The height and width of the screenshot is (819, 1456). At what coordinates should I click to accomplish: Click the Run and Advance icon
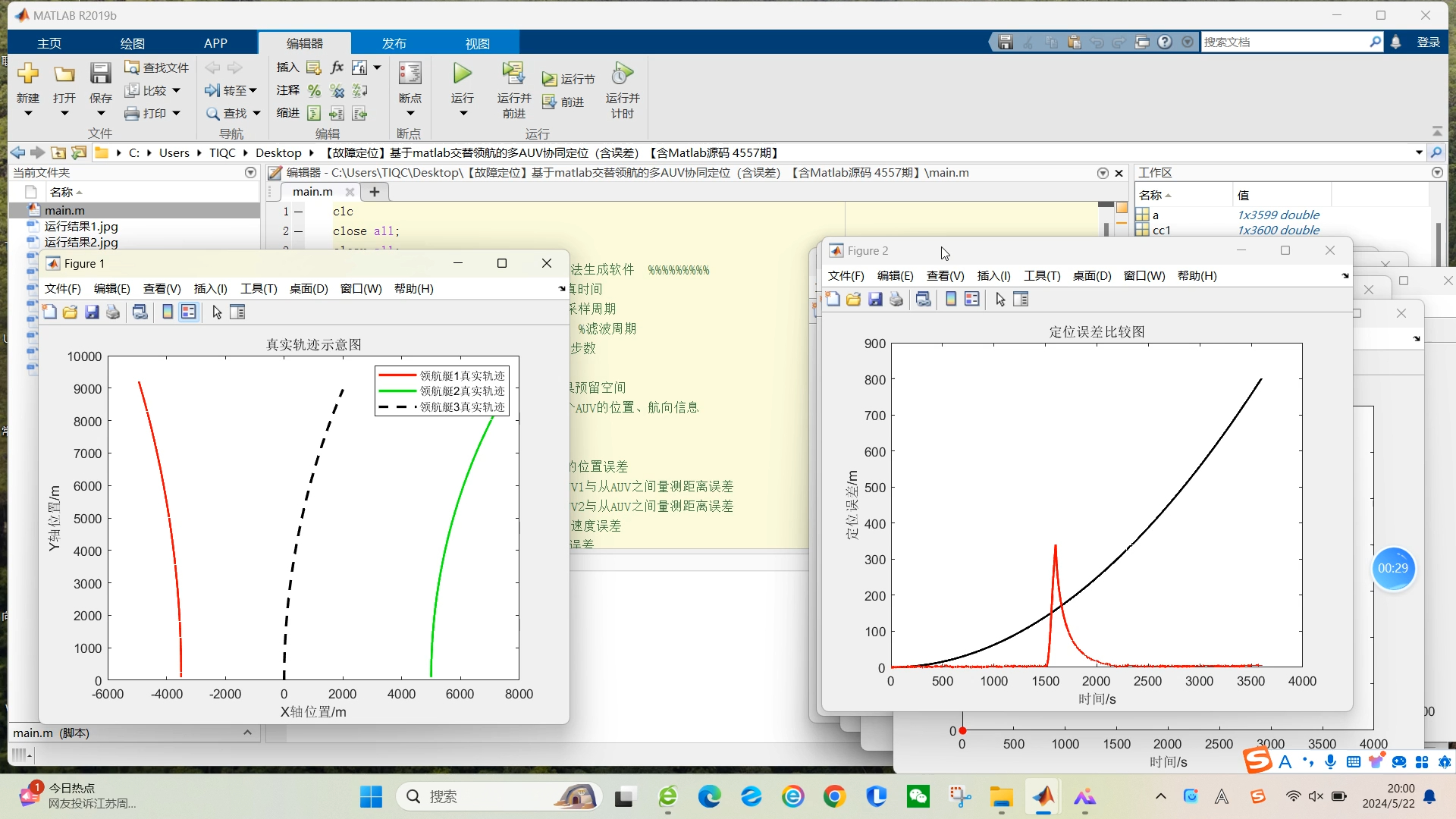click(x=513, y=74)
